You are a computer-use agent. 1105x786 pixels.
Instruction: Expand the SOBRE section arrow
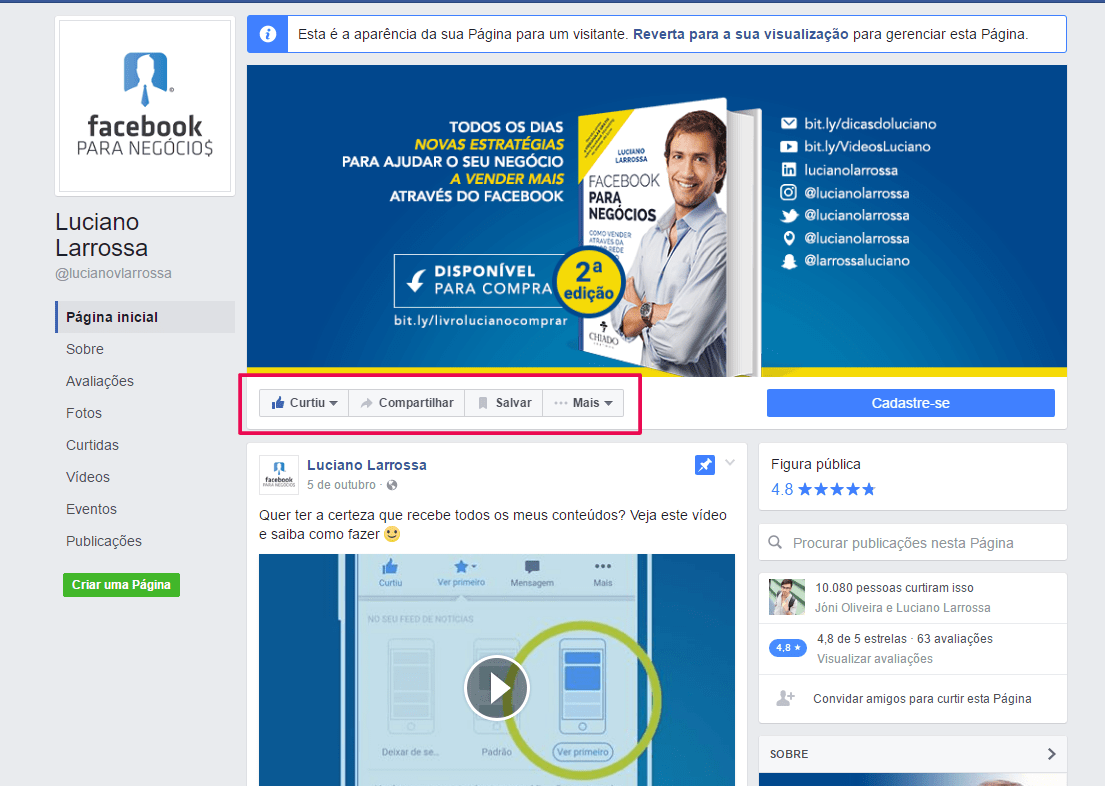point(1051,754)
